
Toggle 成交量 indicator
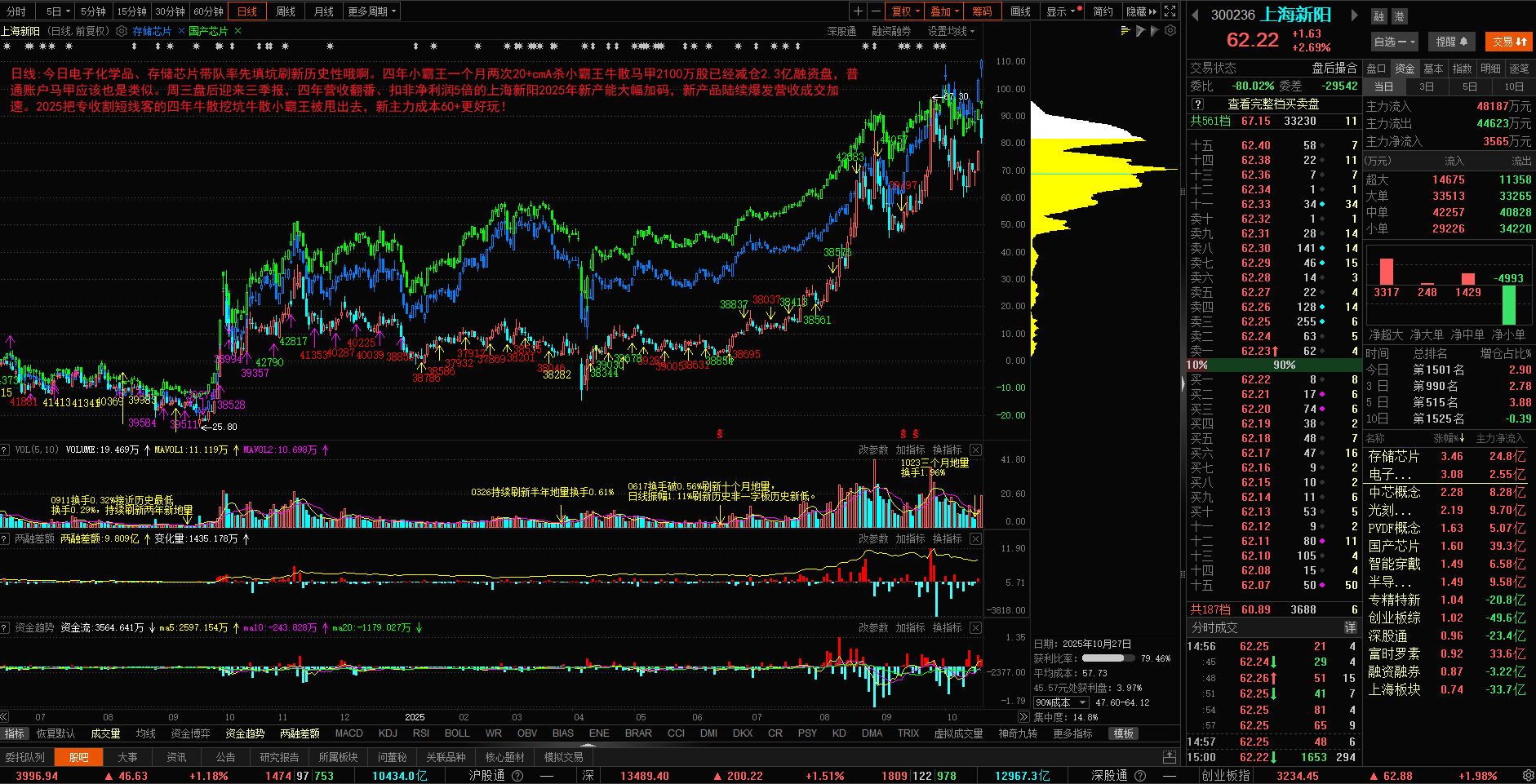tap(105, 733)
